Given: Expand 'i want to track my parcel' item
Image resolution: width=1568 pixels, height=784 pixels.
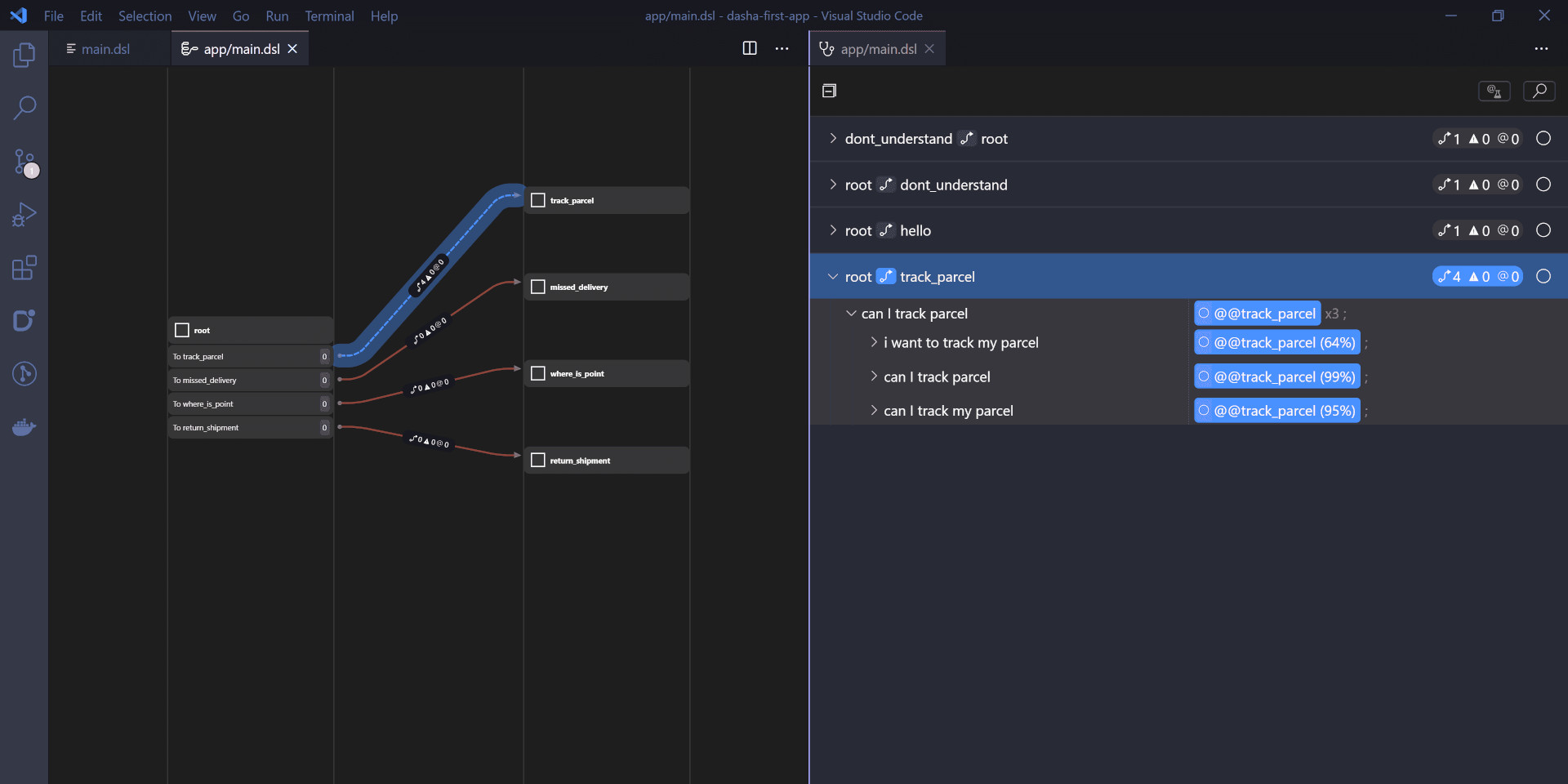Looking at the screenshot, I should coord(874,343).
